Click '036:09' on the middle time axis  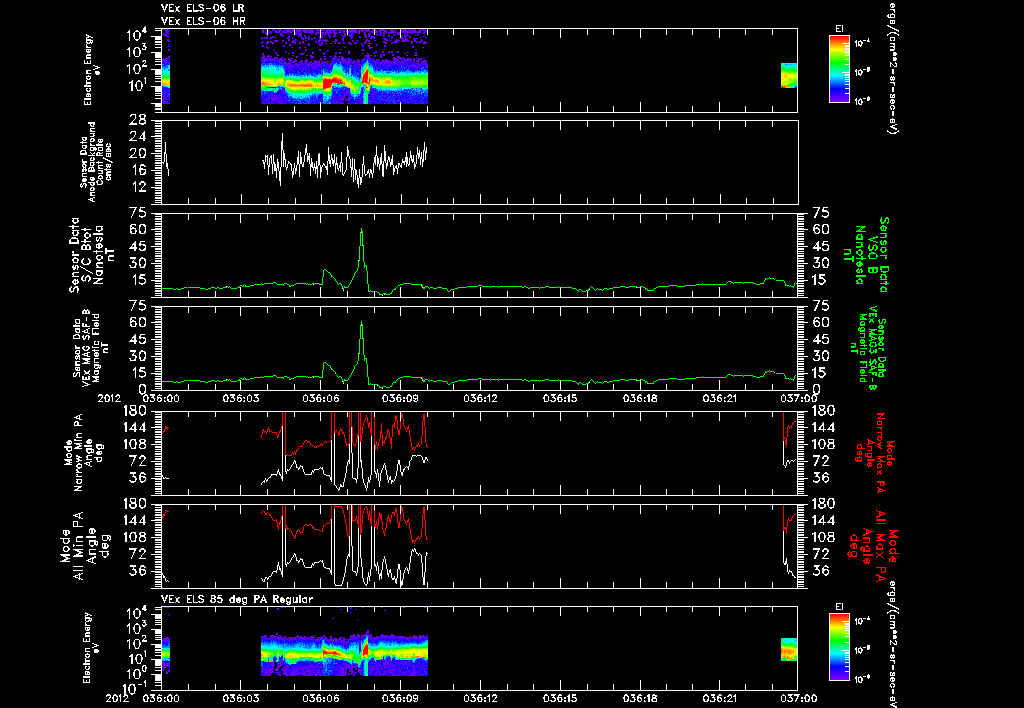click(400, 398)
